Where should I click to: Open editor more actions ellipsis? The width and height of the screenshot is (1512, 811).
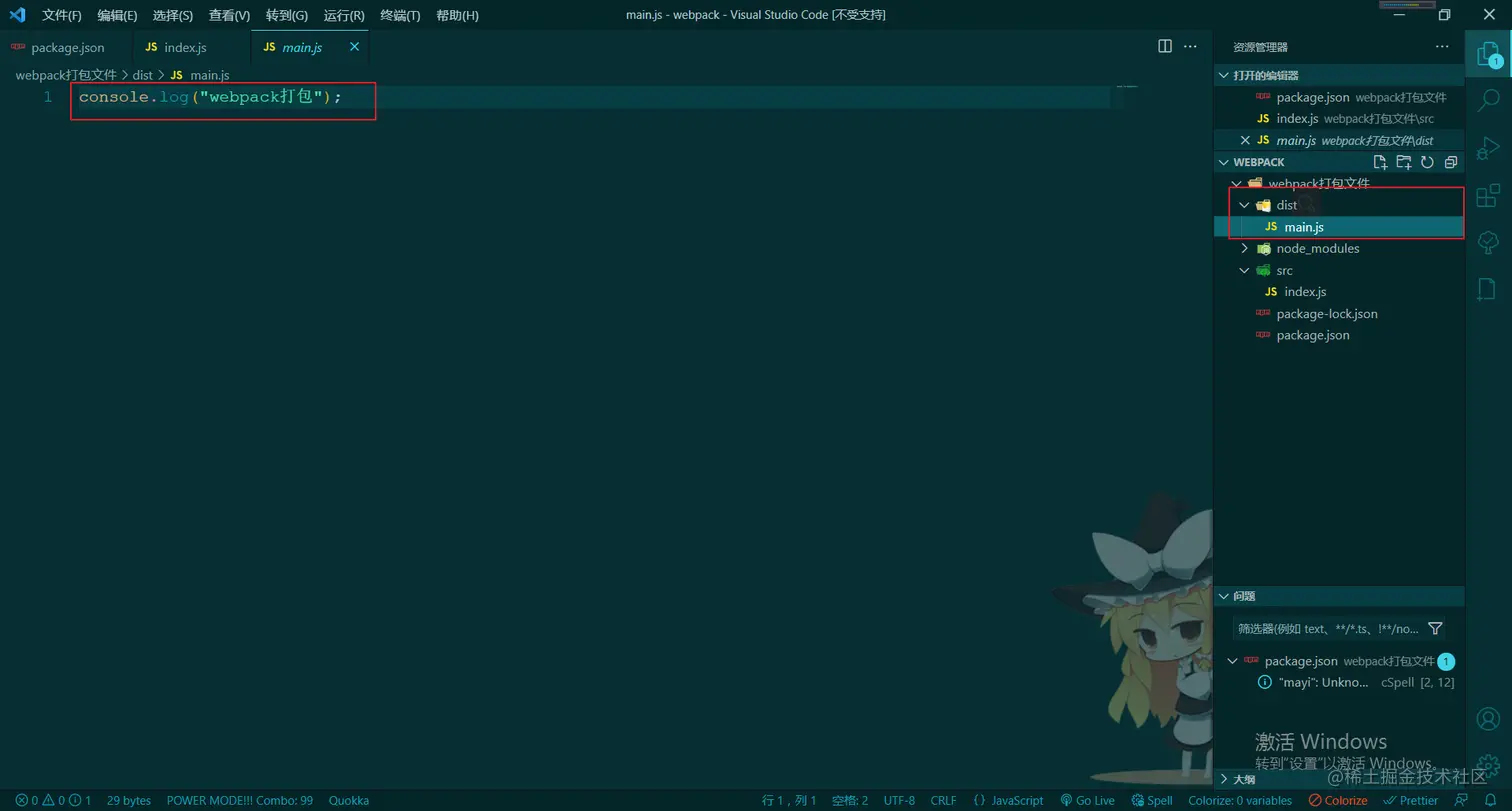tap(1190, 46)
